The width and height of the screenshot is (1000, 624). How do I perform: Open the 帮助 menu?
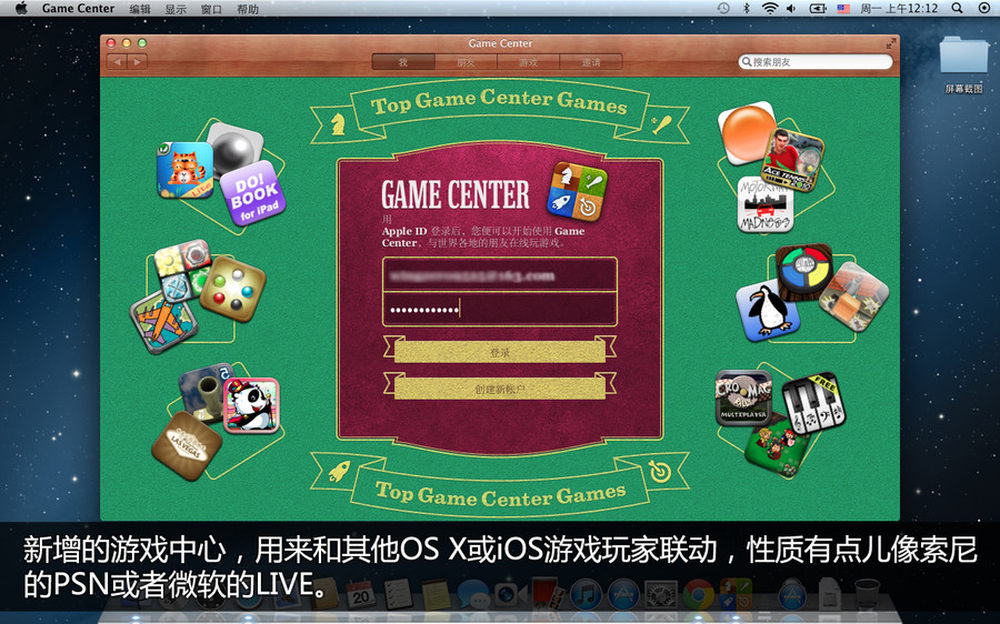pyautogui.click(x=247, y=9)
